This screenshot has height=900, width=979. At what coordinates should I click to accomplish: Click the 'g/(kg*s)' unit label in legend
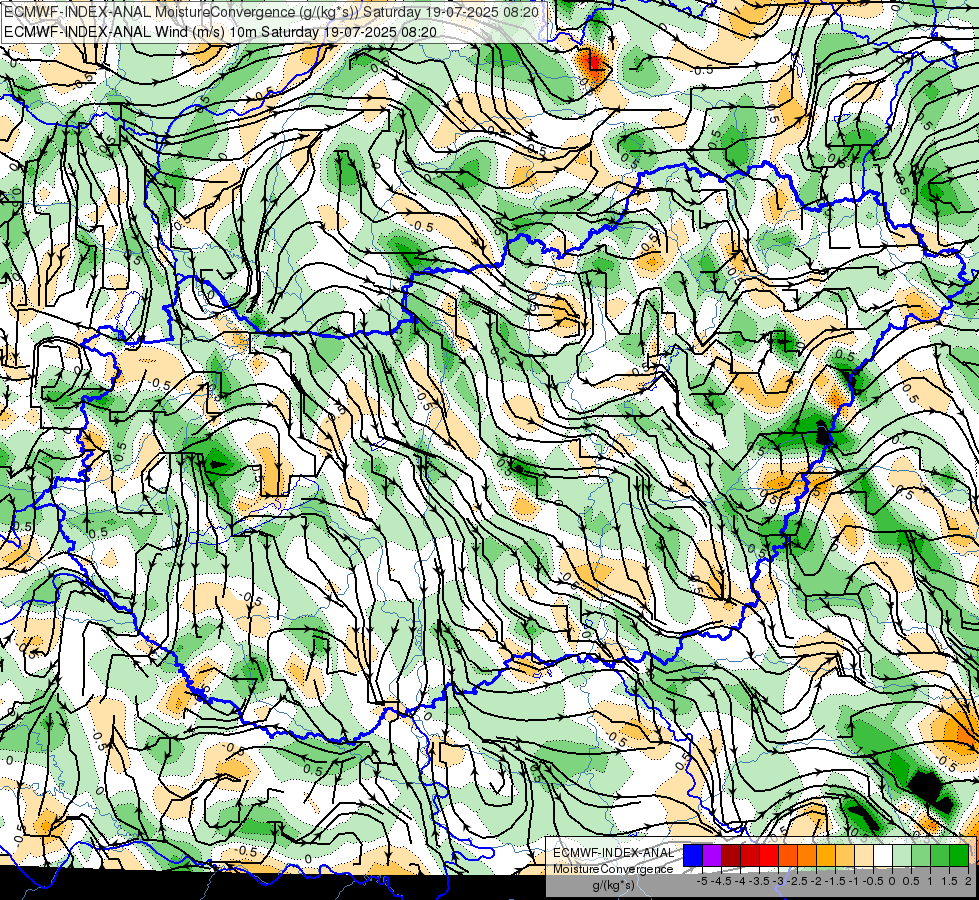(x=613, y=886)
